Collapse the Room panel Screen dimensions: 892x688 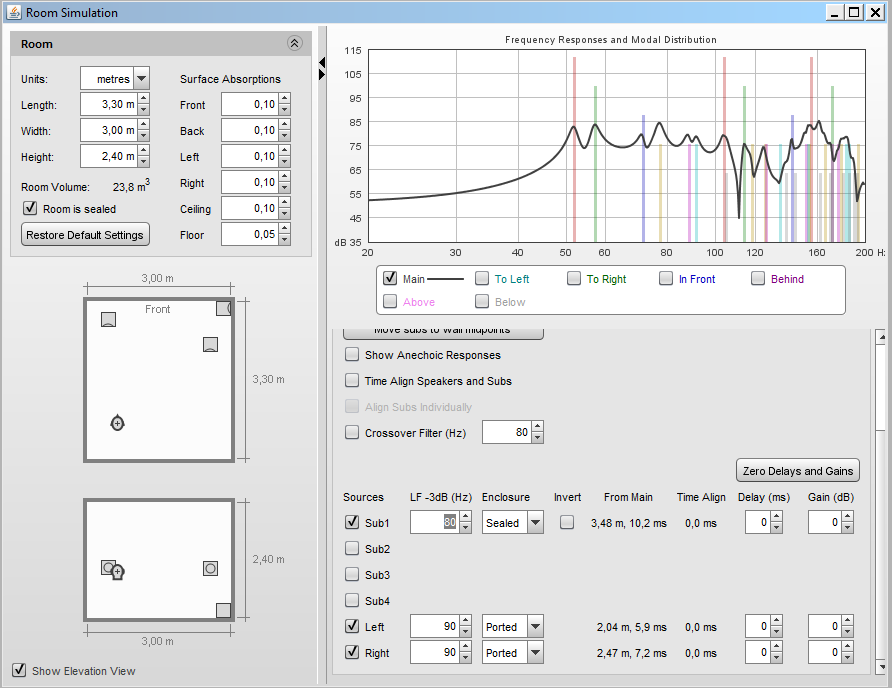click(294, 44)
